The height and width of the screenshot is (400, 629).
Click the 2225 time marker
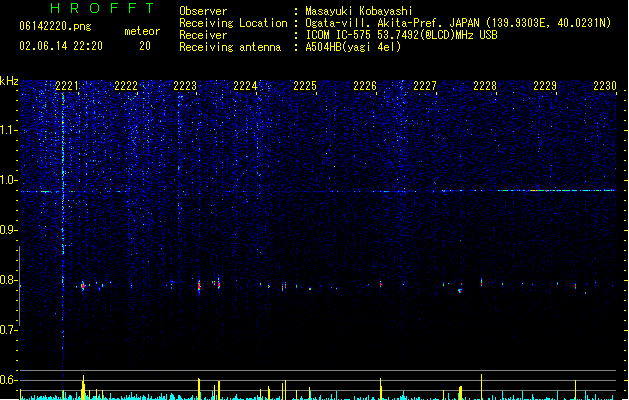click(x=305, y=86)
